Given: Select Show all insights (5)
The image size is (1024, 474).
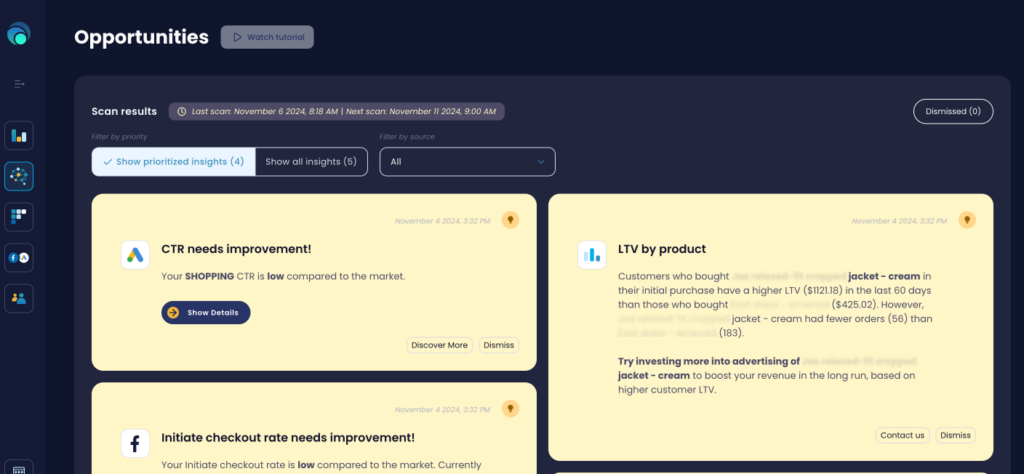Looking at the screenshot, I should pyautogui.click(x=312, y=162).
